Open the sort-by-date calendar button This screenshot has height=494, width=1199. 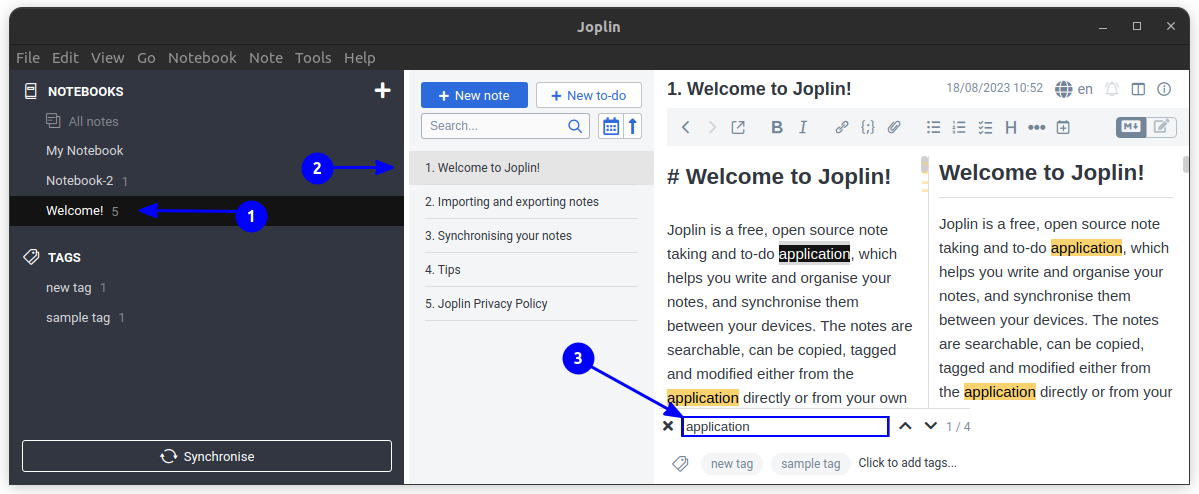tap(610, 126)
